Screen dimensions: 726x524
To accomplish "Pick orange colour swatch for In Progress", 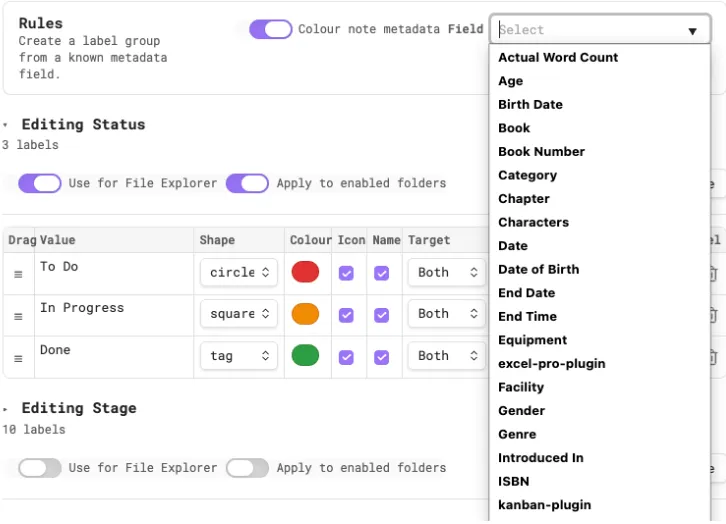I will click(x=305, y=314).
